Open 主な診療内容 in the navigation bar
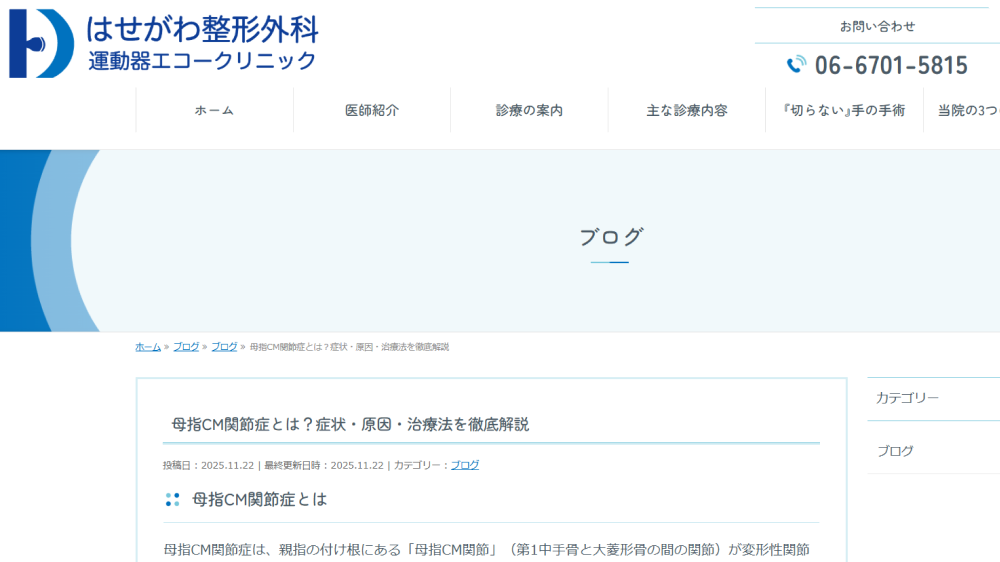 (686, 110)
